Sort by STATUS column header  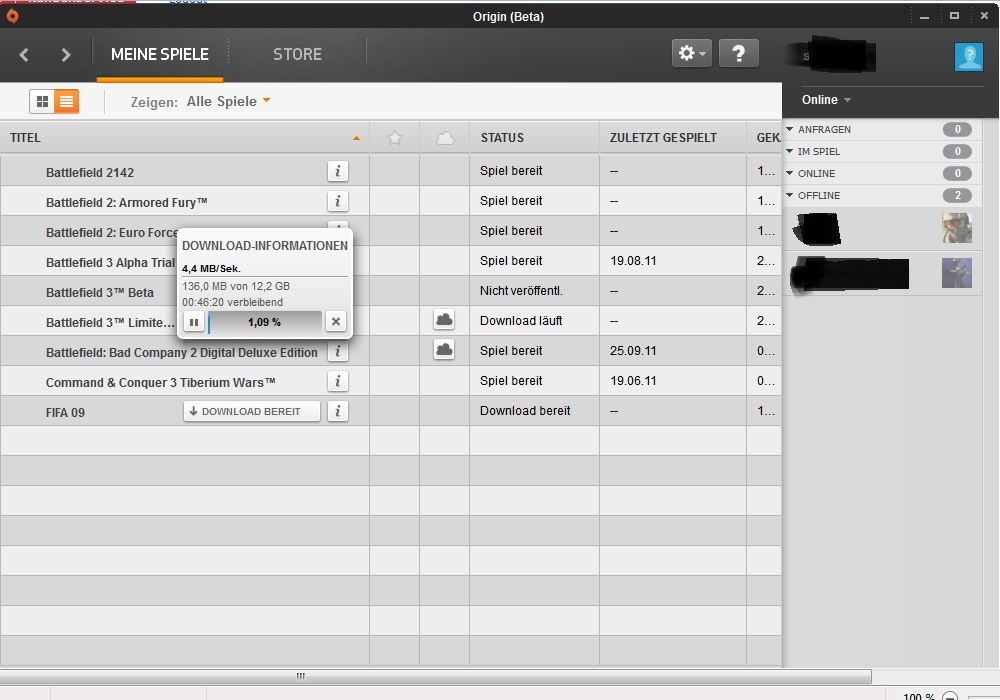[x=534, y=138]
